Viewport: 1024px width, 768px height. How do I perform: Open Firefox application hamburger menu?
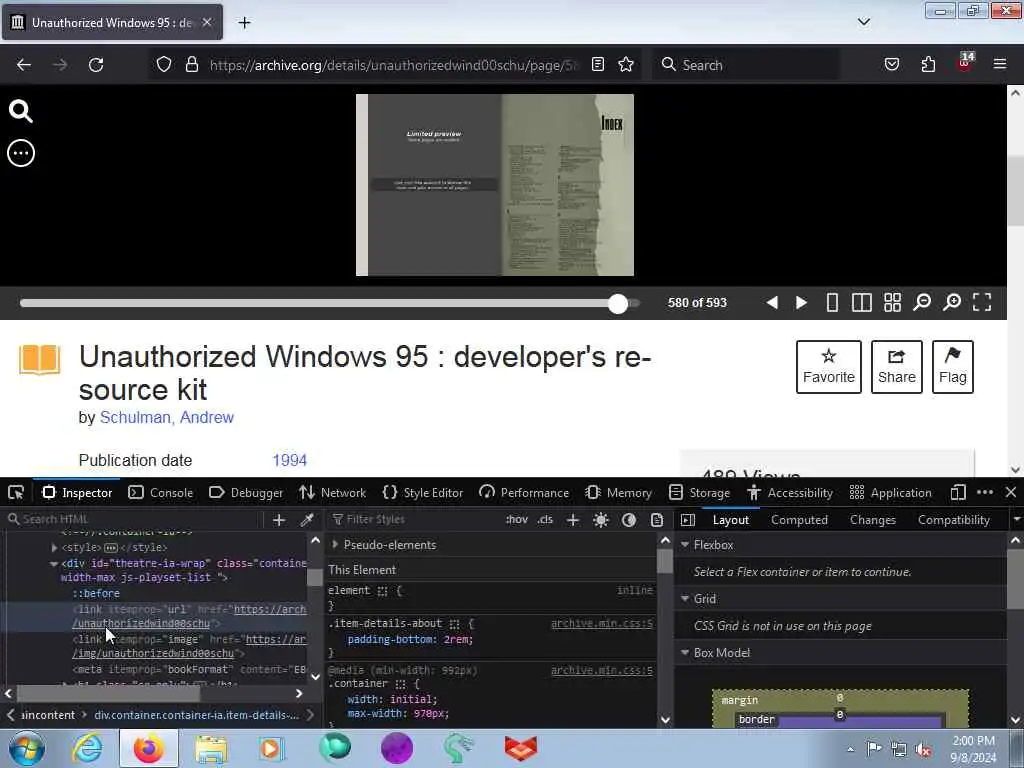click(1000, 64)
